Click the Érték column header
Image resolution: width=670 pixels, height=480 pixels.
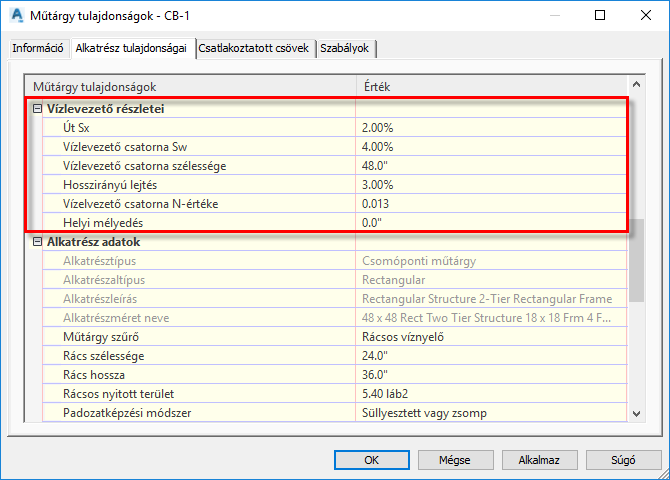pos(490,87)
